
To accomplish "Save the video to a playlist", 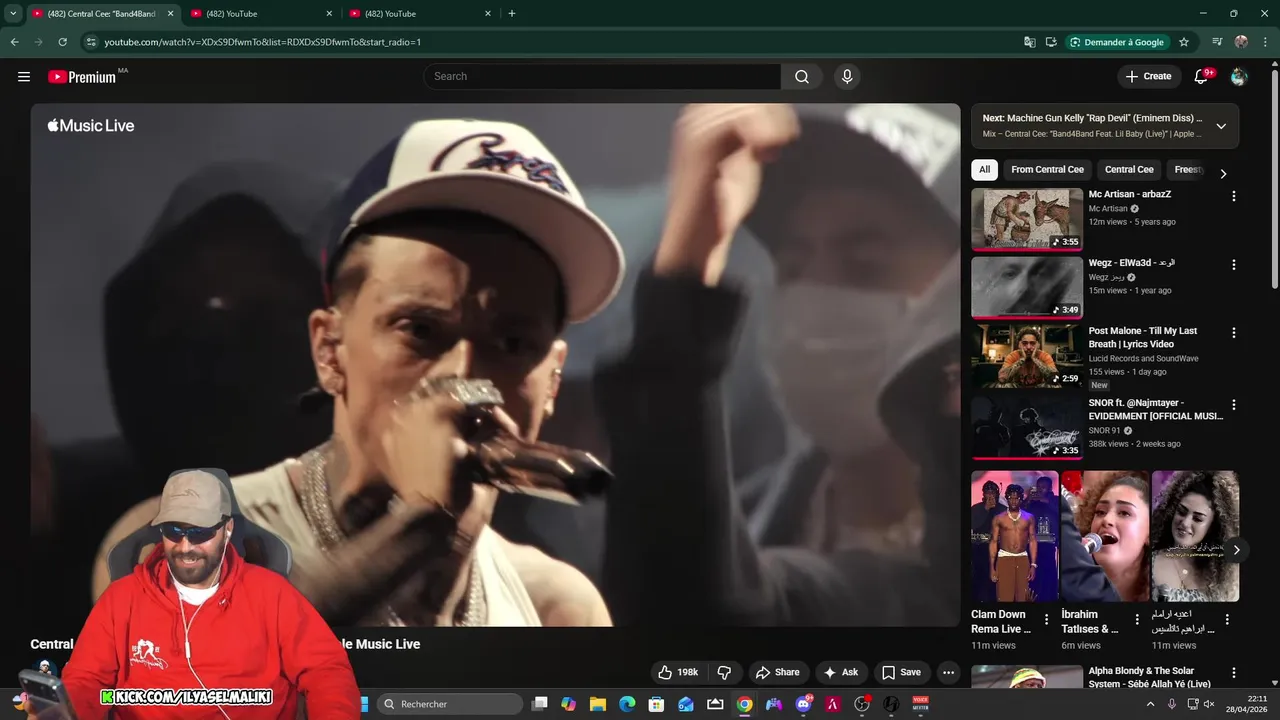I will [x=901, y=672].
